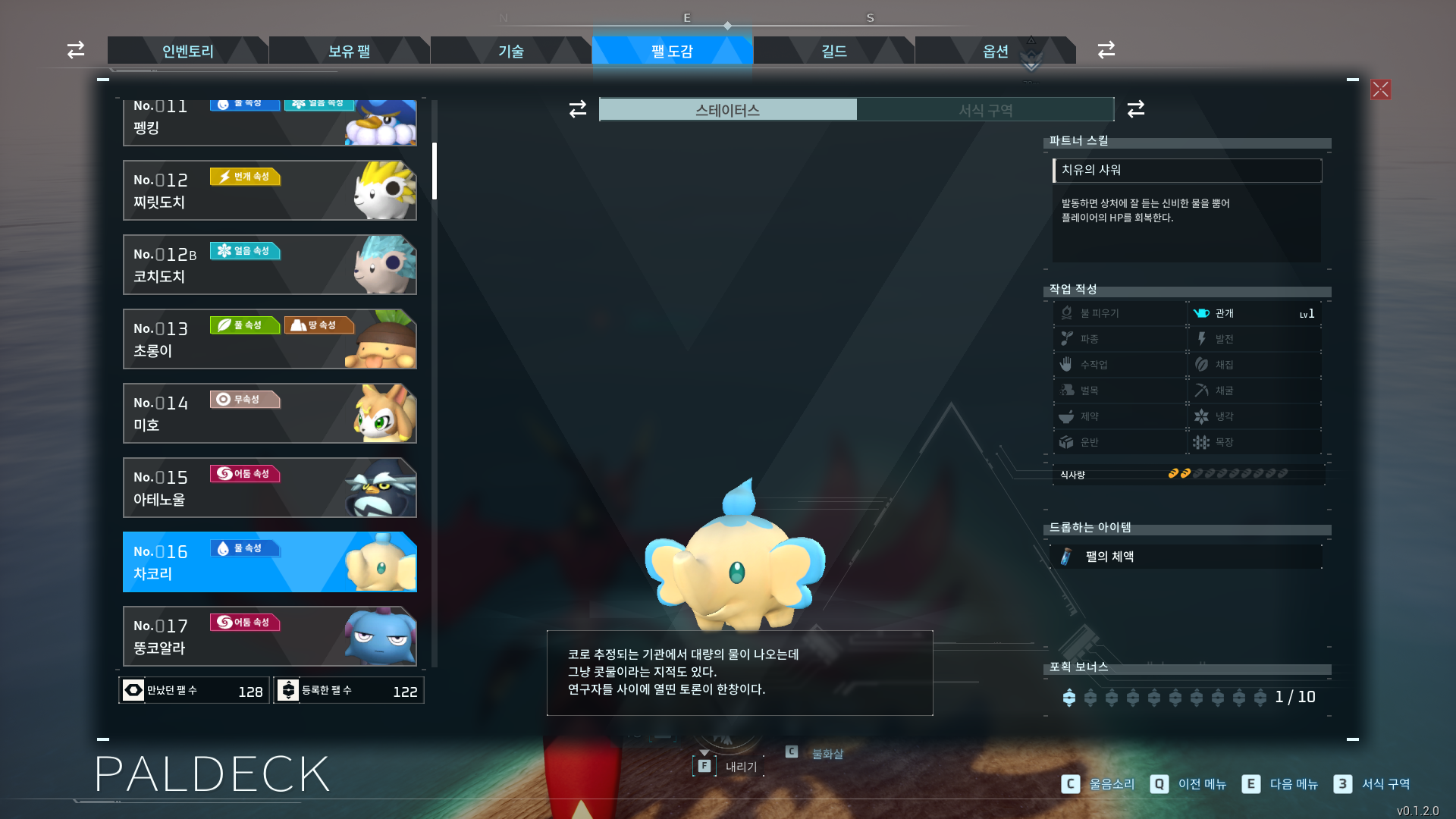Viewport: 1456px width, 819px height.
Task: Click the 냉각 cooling work icon
Action: click(x=1201, y=416)
